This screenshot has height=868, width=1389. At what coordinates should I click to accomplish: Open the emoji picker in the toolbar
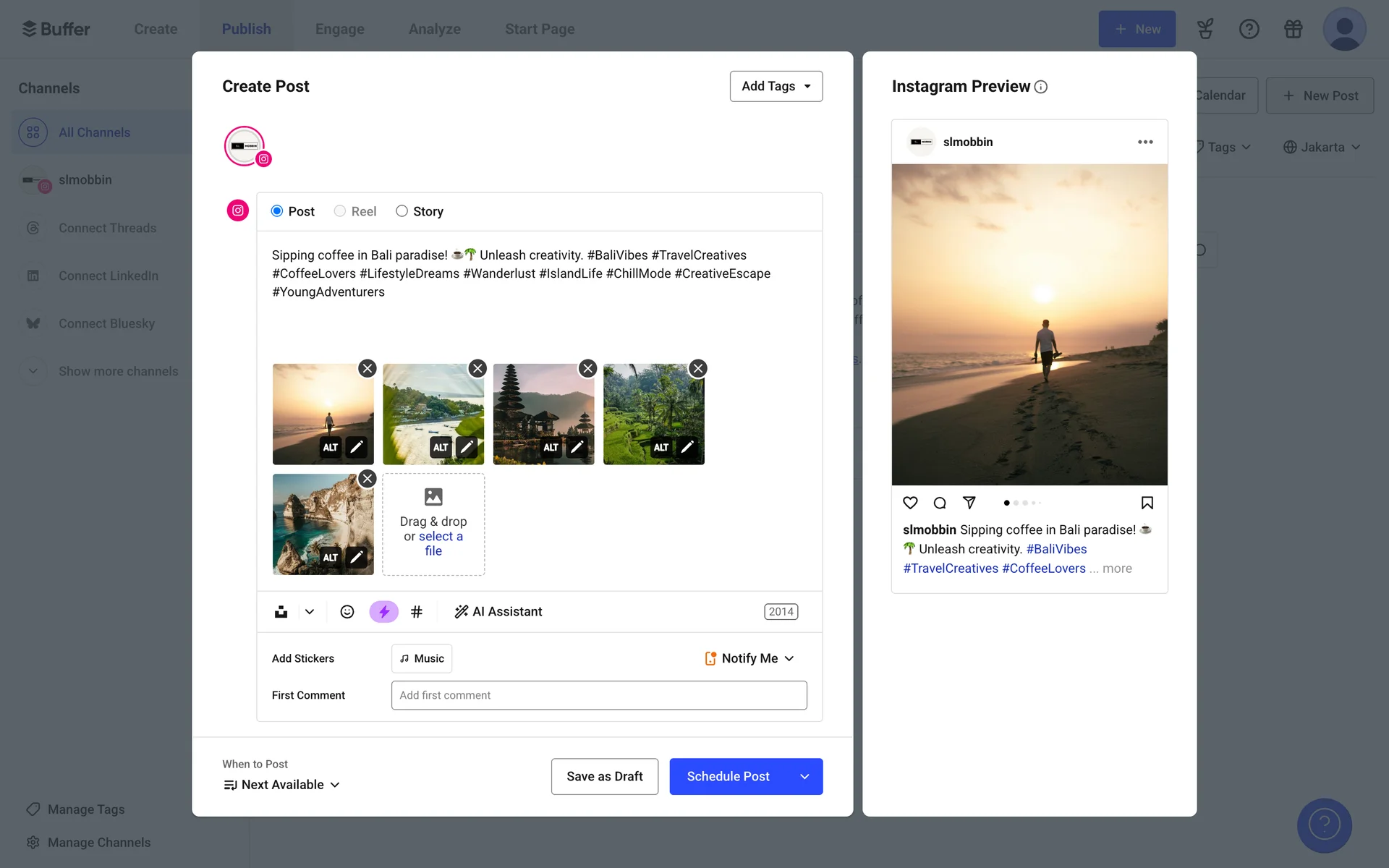(347, 612)
